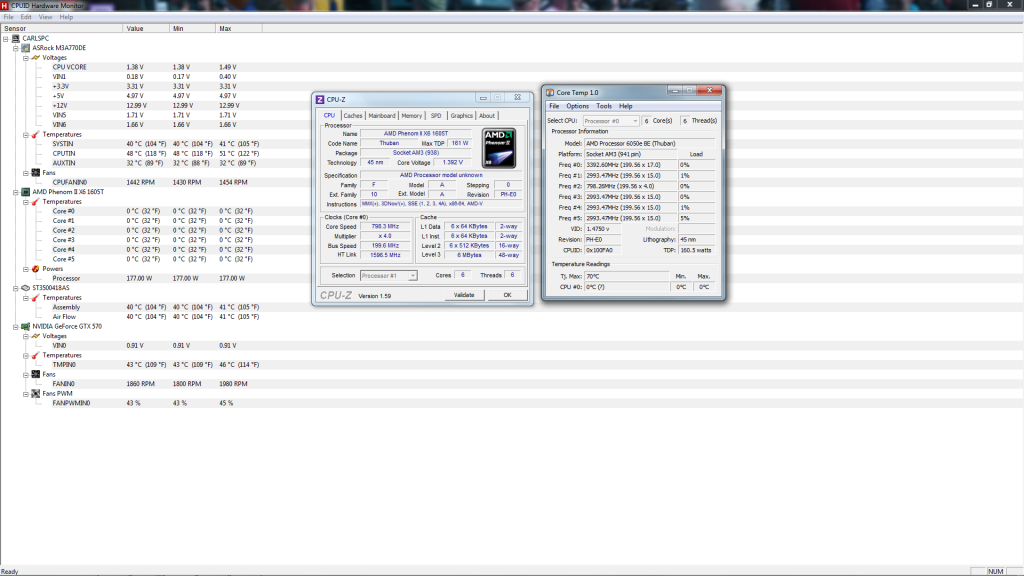Switch to About tab in CPU-Z

click(x=487, y=116)
